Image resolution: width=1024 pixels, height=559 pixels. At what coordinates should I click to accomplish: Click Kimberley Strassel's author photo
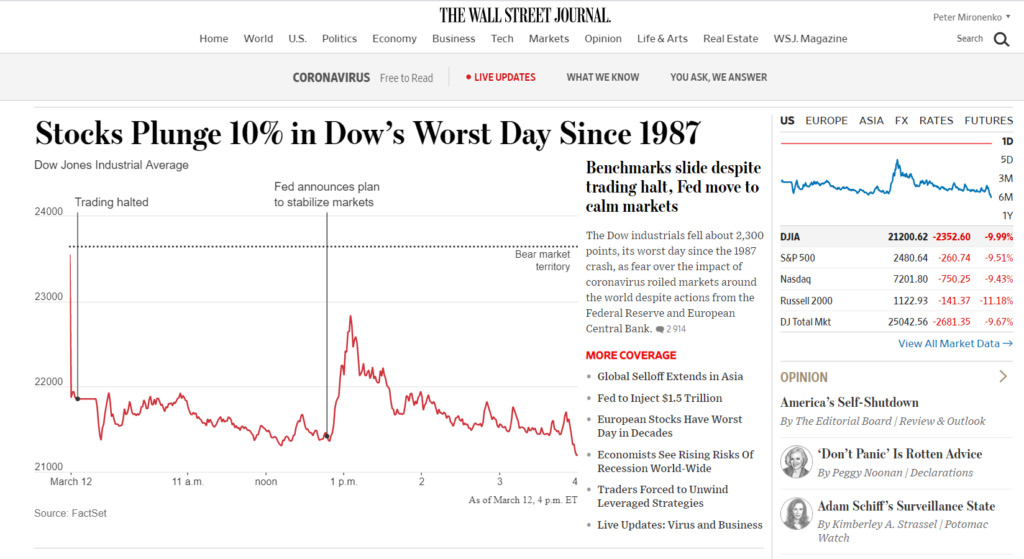point(796,514)
